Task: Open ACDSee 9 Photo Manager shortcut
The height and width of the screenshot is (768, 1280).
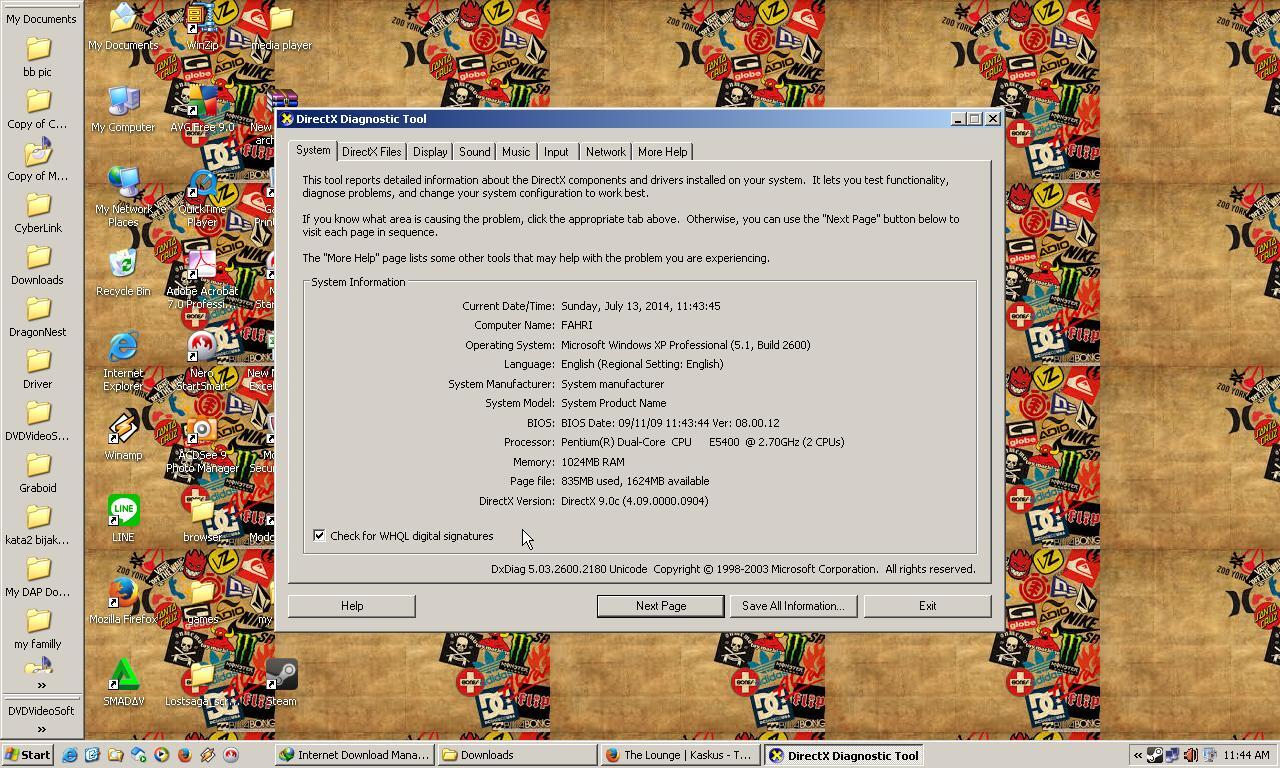Action: tap(202, 442)
